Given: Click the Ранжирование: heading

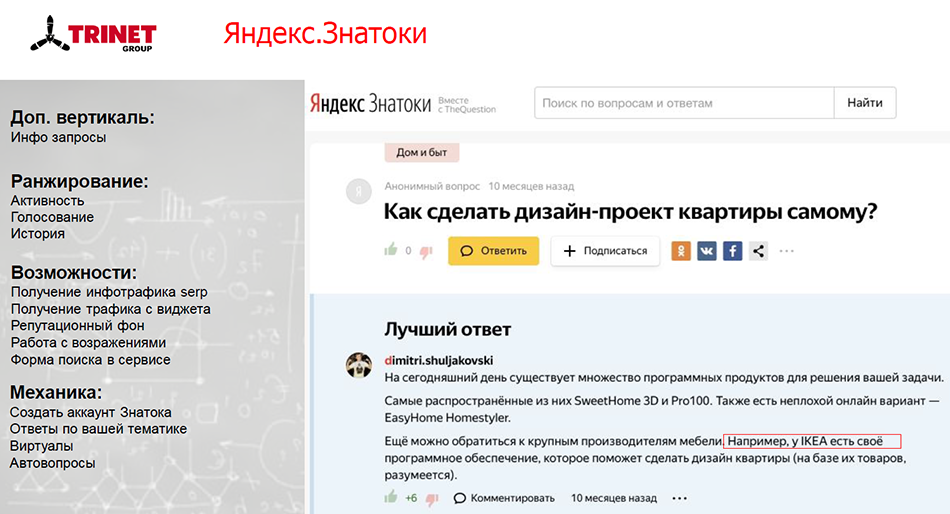Looking at the screenshot, I should tap(79, 181).
